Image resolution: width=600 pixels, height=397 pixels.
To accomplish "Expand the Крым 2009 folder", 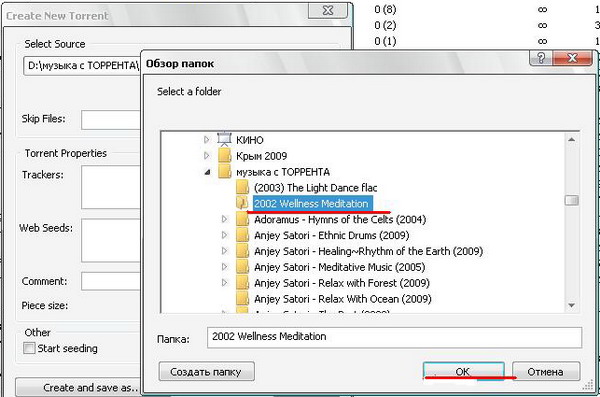I will point(207,155).
